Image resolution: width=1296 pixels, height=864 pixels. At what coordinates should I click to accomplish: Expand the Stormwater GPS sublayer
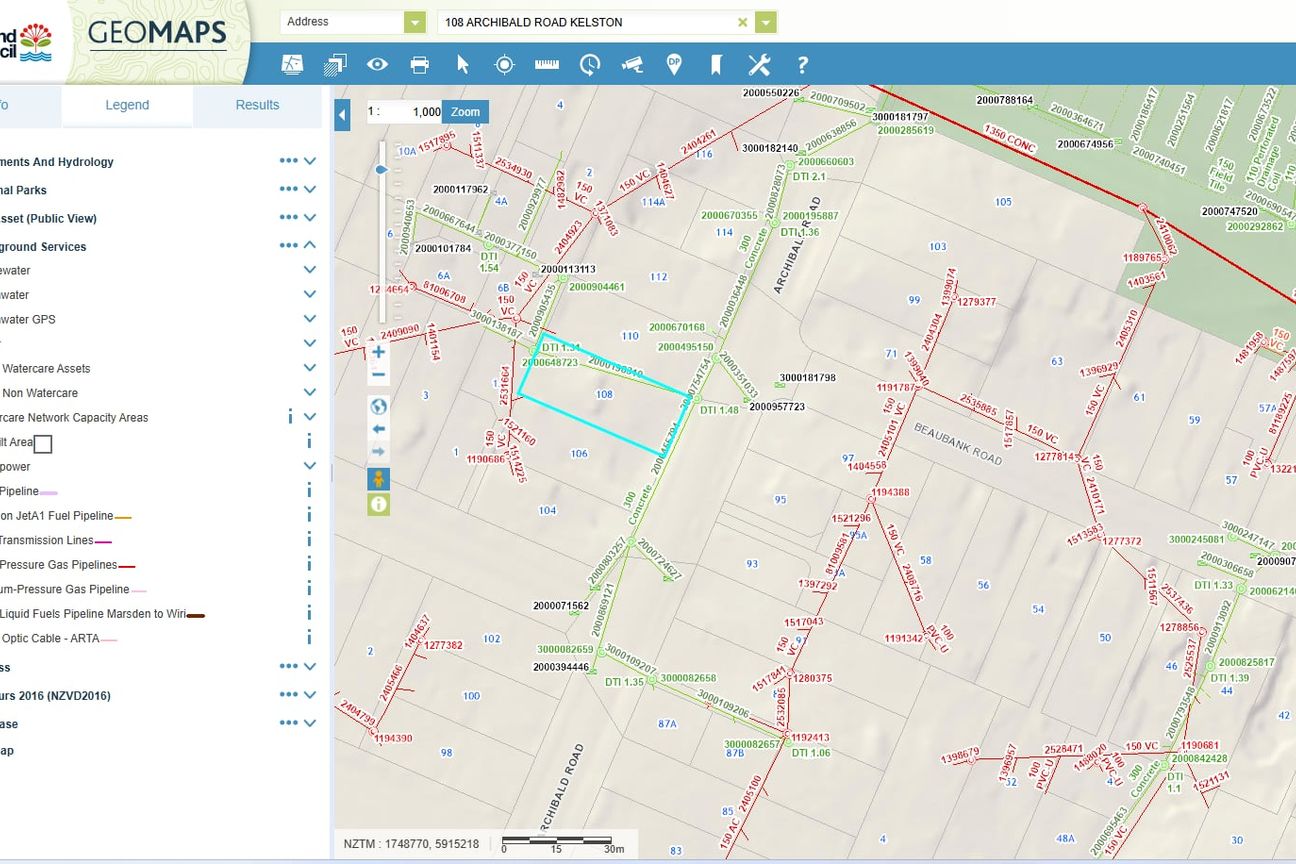(x=310, y=319)
